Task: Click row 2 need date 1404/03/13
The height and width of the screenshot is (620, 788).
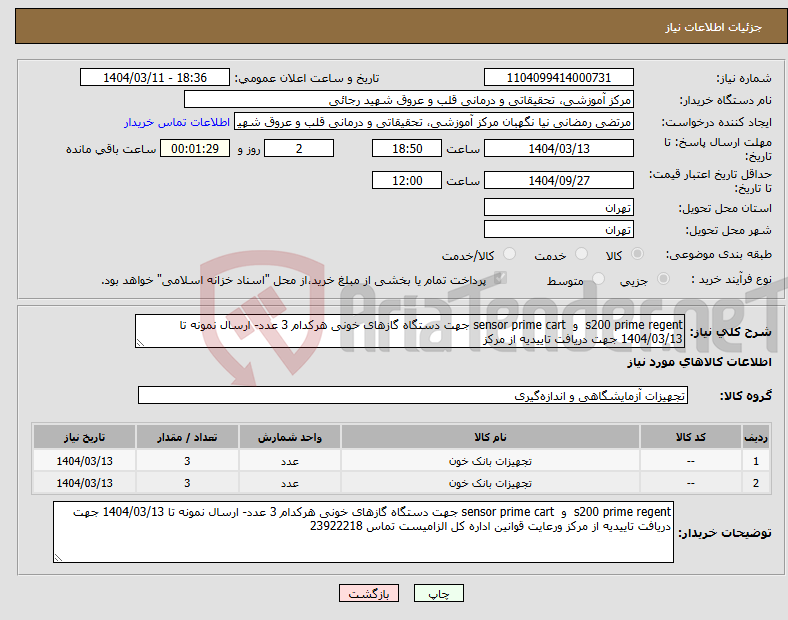Action: pyautogui.click(x=84, y=483)
